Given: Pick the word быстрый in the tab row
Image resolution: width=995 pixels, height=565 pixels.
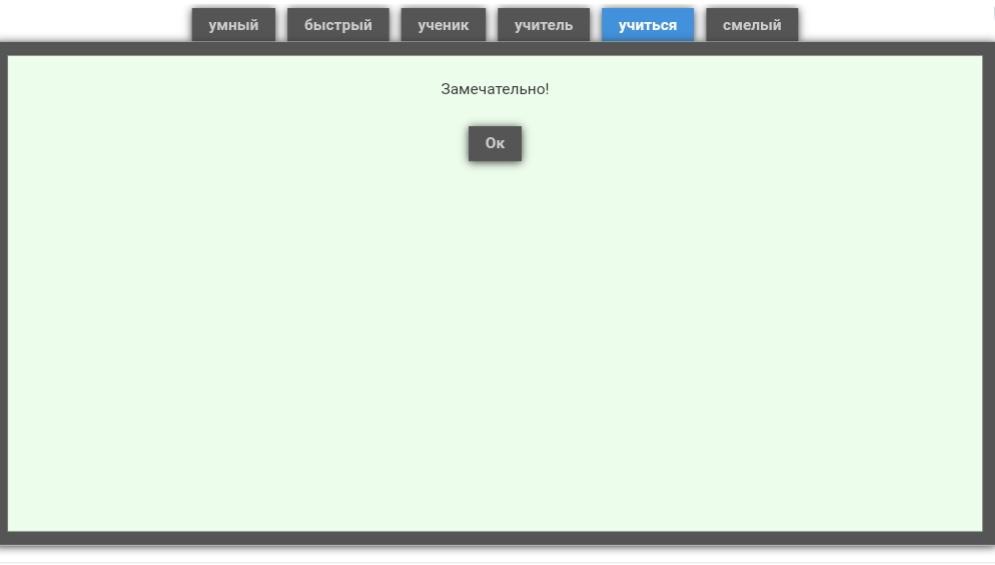Looking at the screenshot, I should pos(338,26).
